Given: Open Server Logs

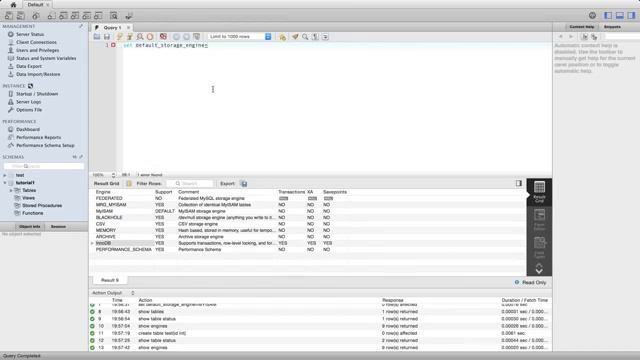Looking at the screenshot, I should point(29,102).
